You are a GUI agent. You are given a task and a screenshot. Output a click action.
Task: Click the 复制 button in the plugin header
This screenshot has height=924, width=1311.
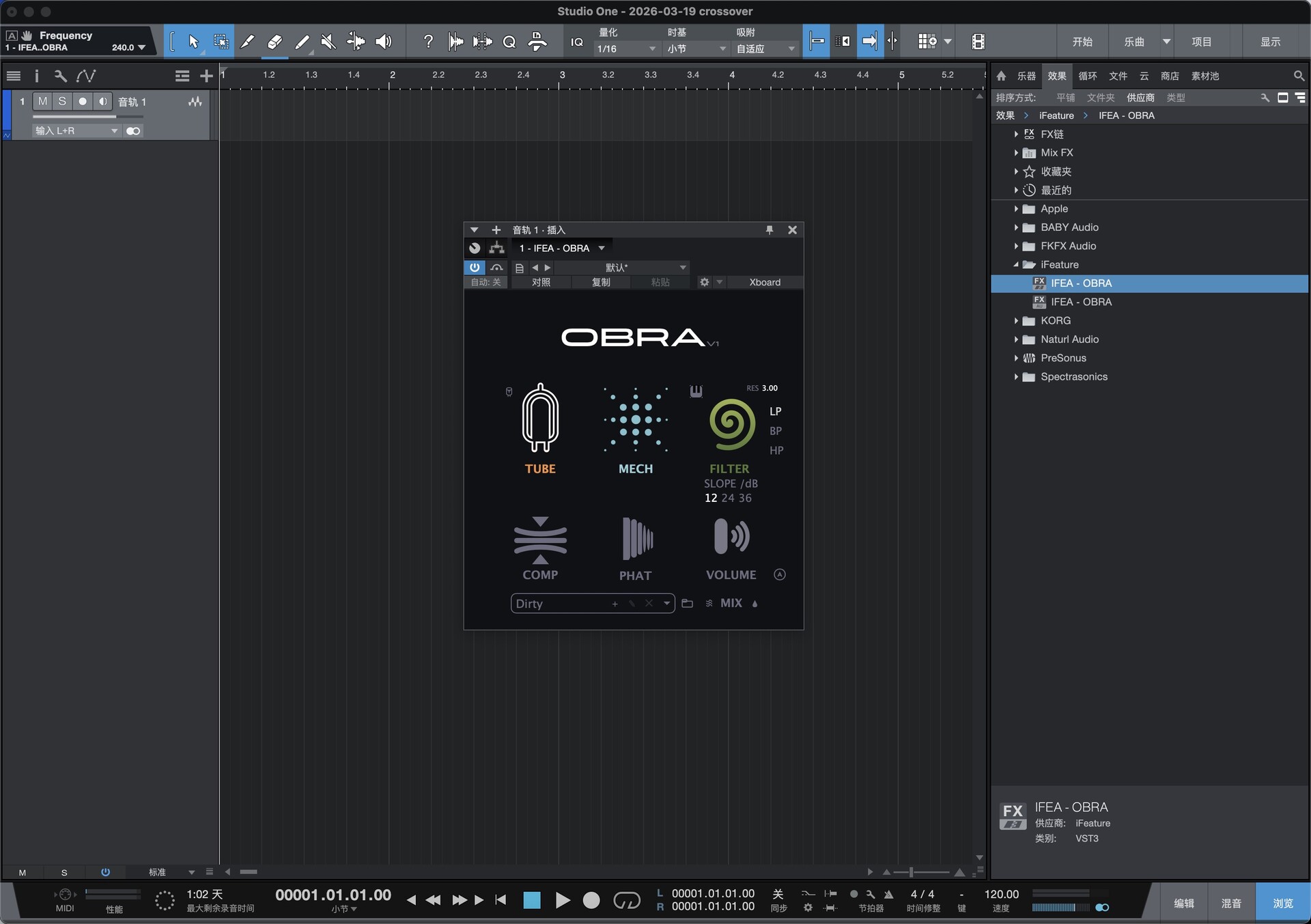click(x=602, y=281)
